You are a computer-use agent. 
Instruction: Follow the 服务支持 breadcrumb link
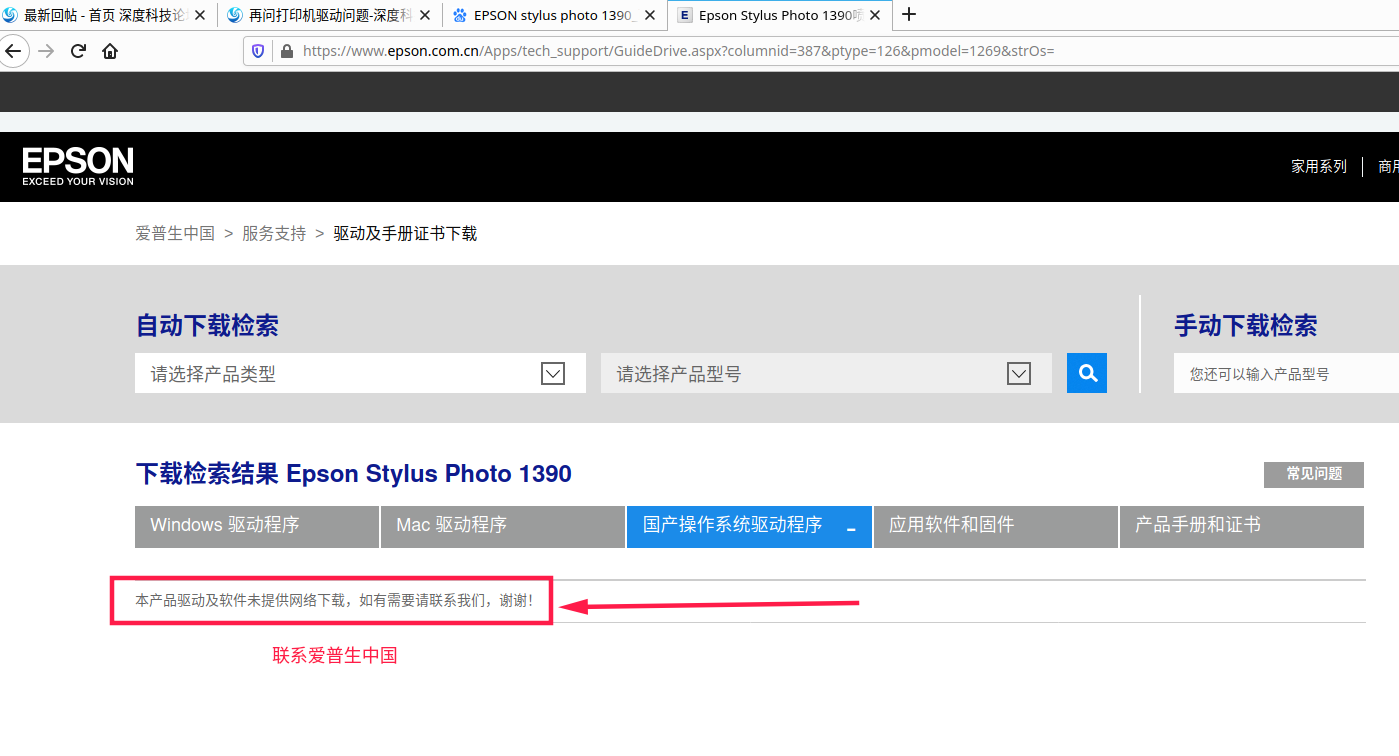(274, 233)
